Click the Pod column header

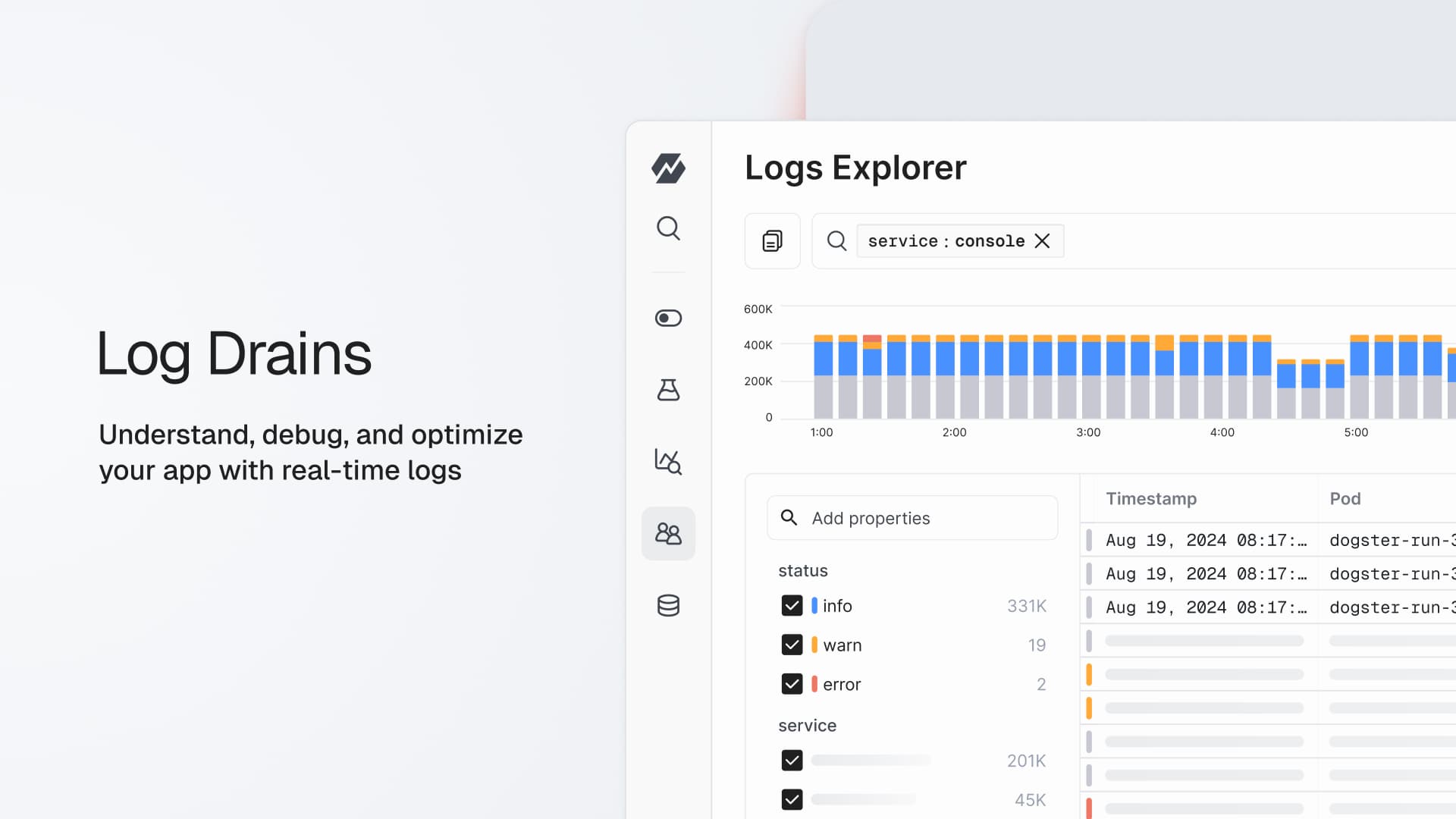coord(1345,498)
